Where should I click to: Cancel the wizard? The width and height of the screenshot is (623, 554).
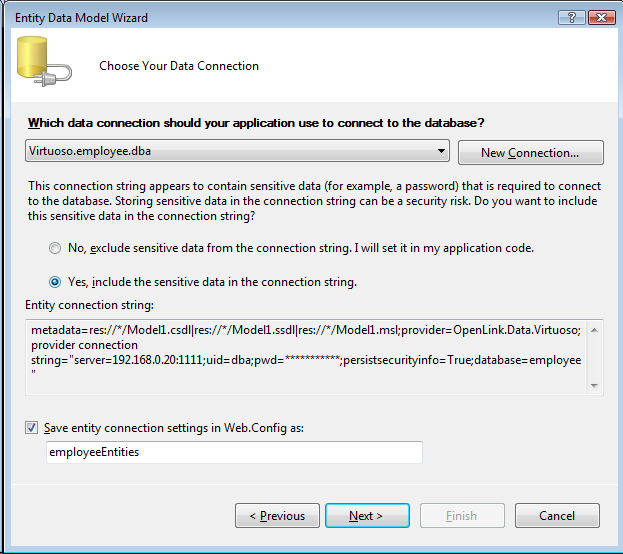click(x=556, y=516)
